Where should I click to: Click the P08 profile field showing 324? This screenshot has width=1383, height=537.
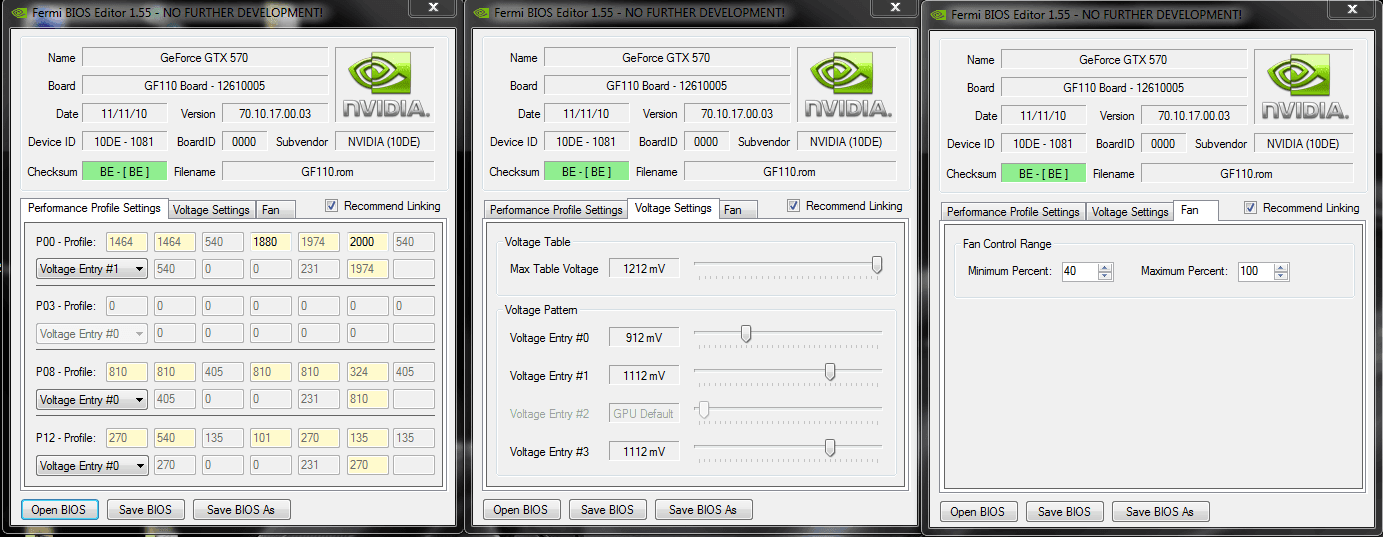[367, 372]
